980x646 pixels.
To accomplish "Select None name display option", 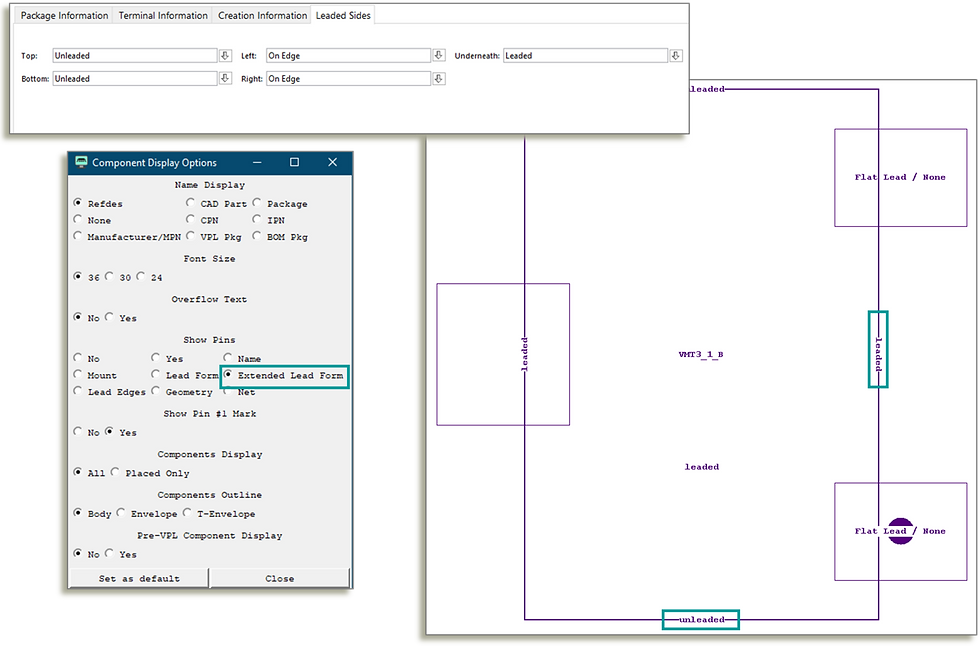I will (x=78, y=219).
